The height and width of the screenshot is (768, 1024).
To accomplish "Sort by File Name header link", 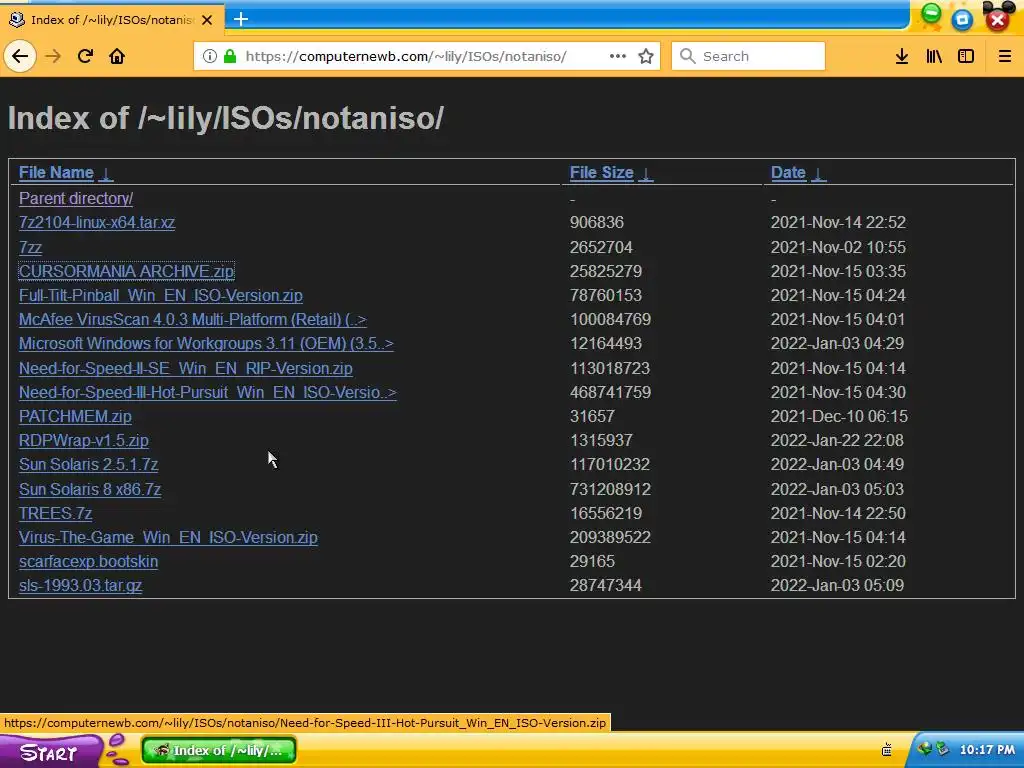I will [56, 172].
